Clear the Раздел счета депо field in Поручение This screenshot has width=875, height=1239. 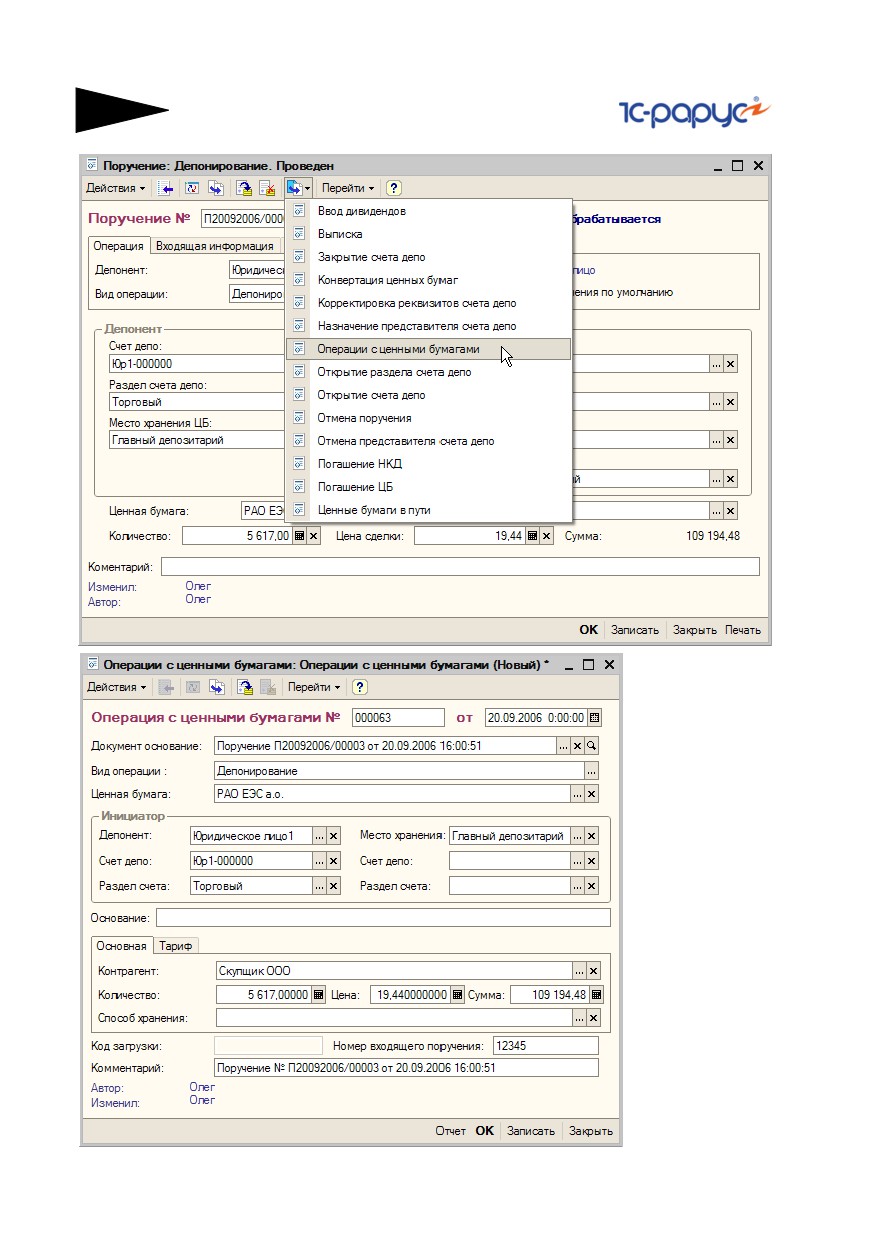tap(731, 402)
